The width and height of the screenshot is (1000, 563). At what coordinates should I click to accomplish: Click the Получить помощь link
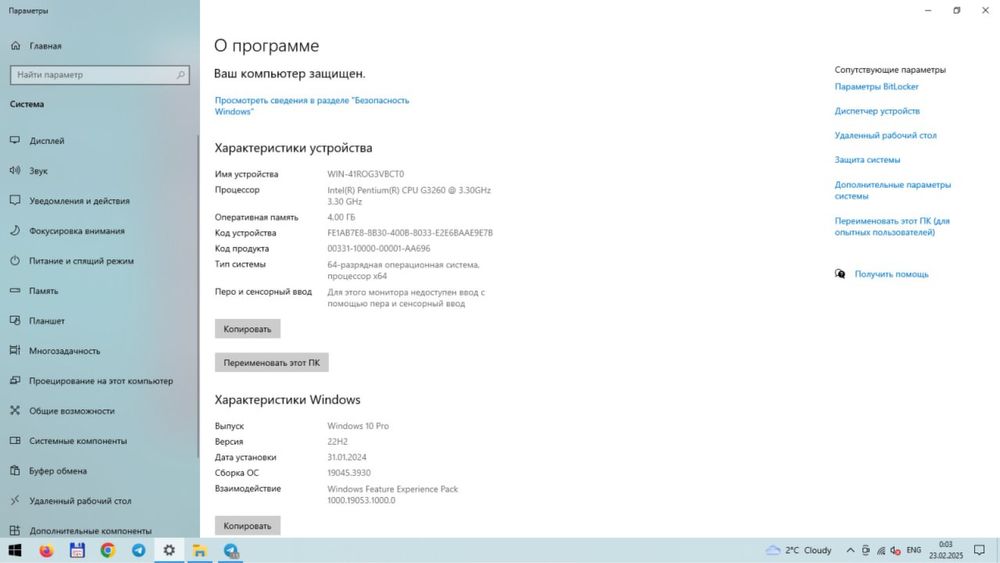(x=892, y=274)
